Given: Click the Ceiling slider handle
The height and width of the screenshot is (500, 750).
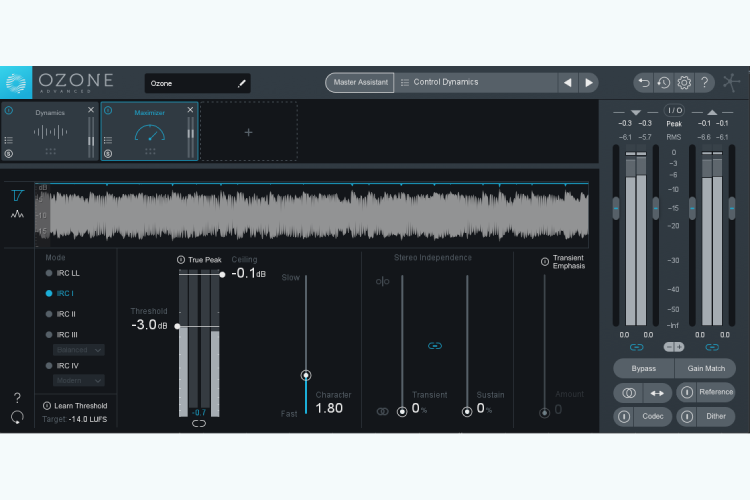Looking at the screenshot, I should coord(222,275).
